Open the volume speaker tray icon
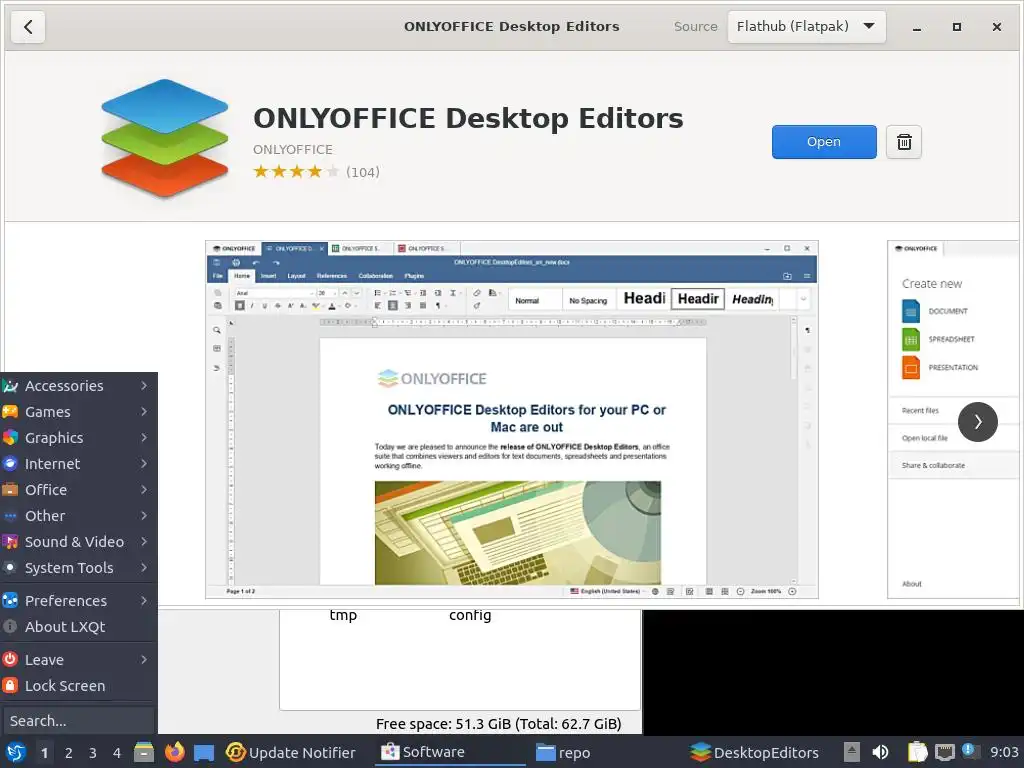 click(x=880, y=752)
